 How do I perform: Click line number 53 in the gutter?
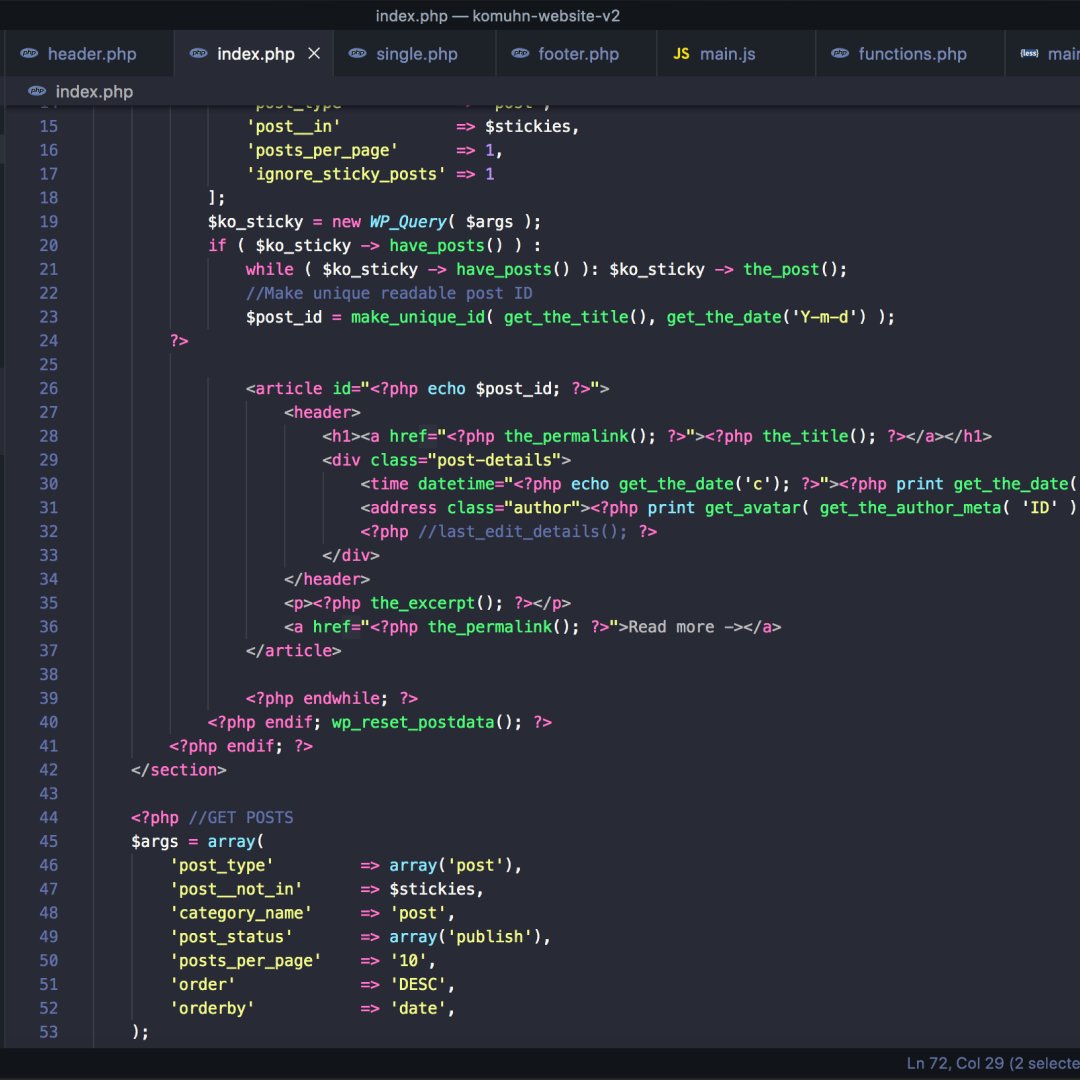click(48, 1032)
